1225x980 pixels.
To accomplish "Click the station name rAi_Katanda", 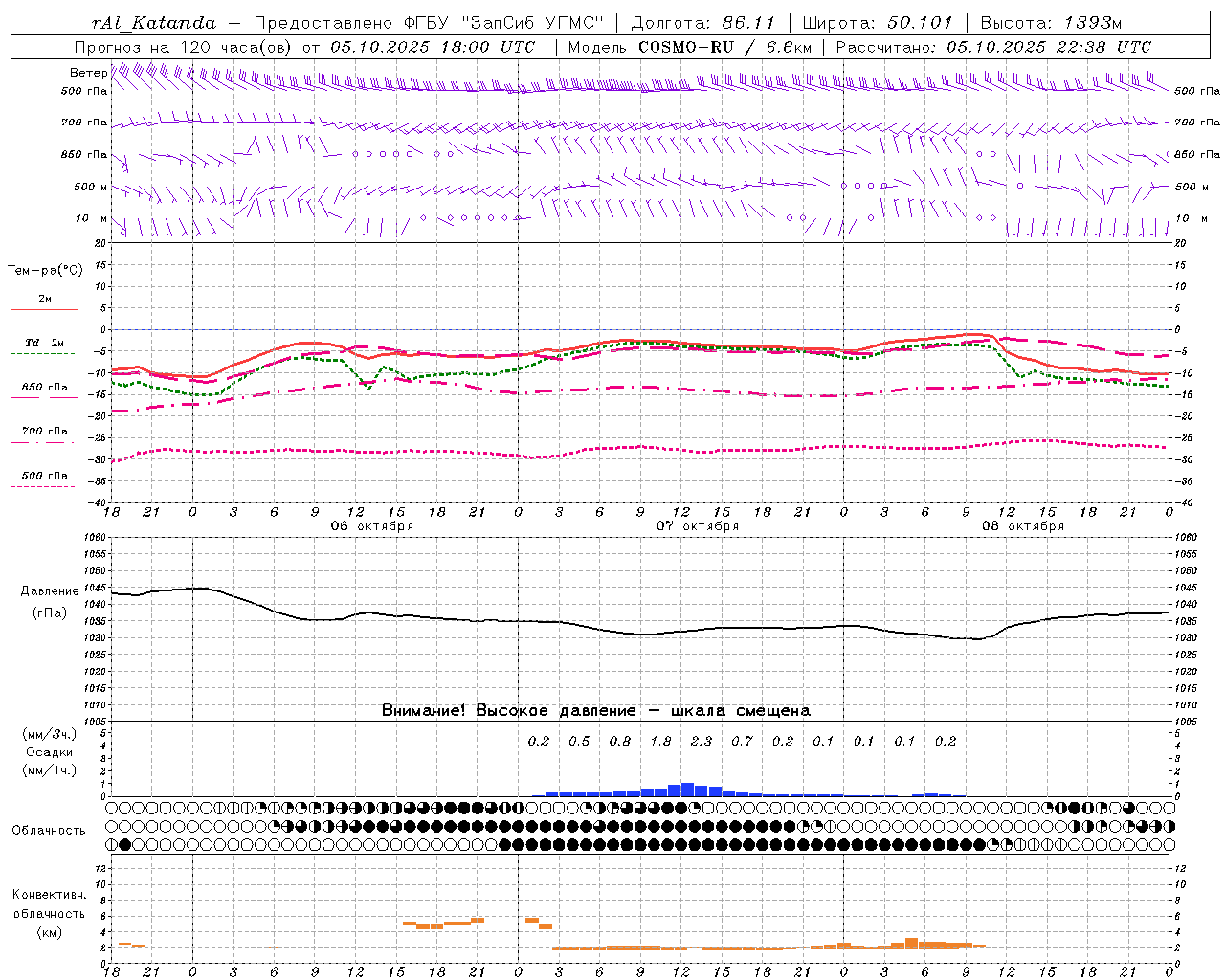I will (x=154, y=23).
